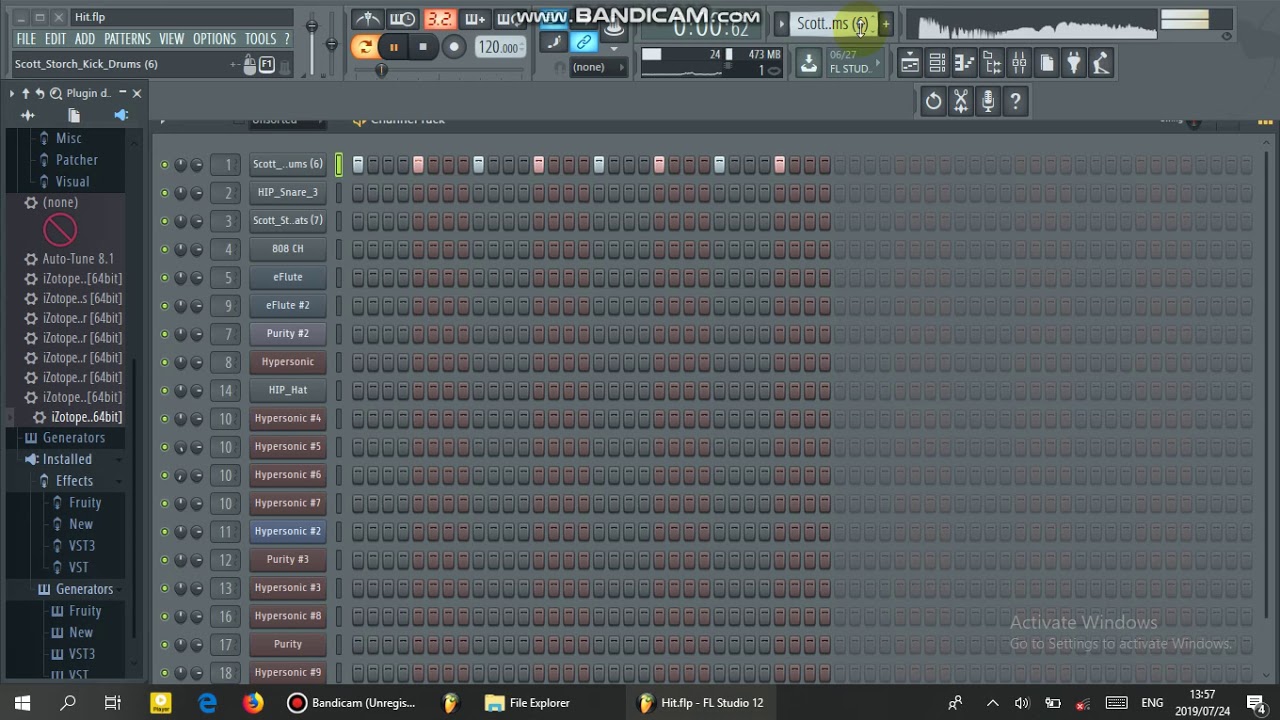
Task: Open the Scott..ms (6) pattern selector
Action: click(832, 23)
